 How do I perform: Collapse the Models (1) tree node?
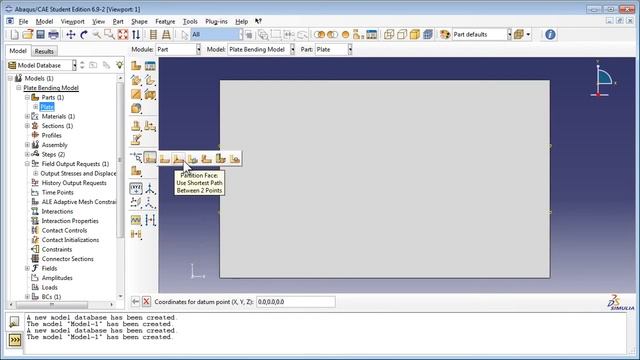(10, 78)
